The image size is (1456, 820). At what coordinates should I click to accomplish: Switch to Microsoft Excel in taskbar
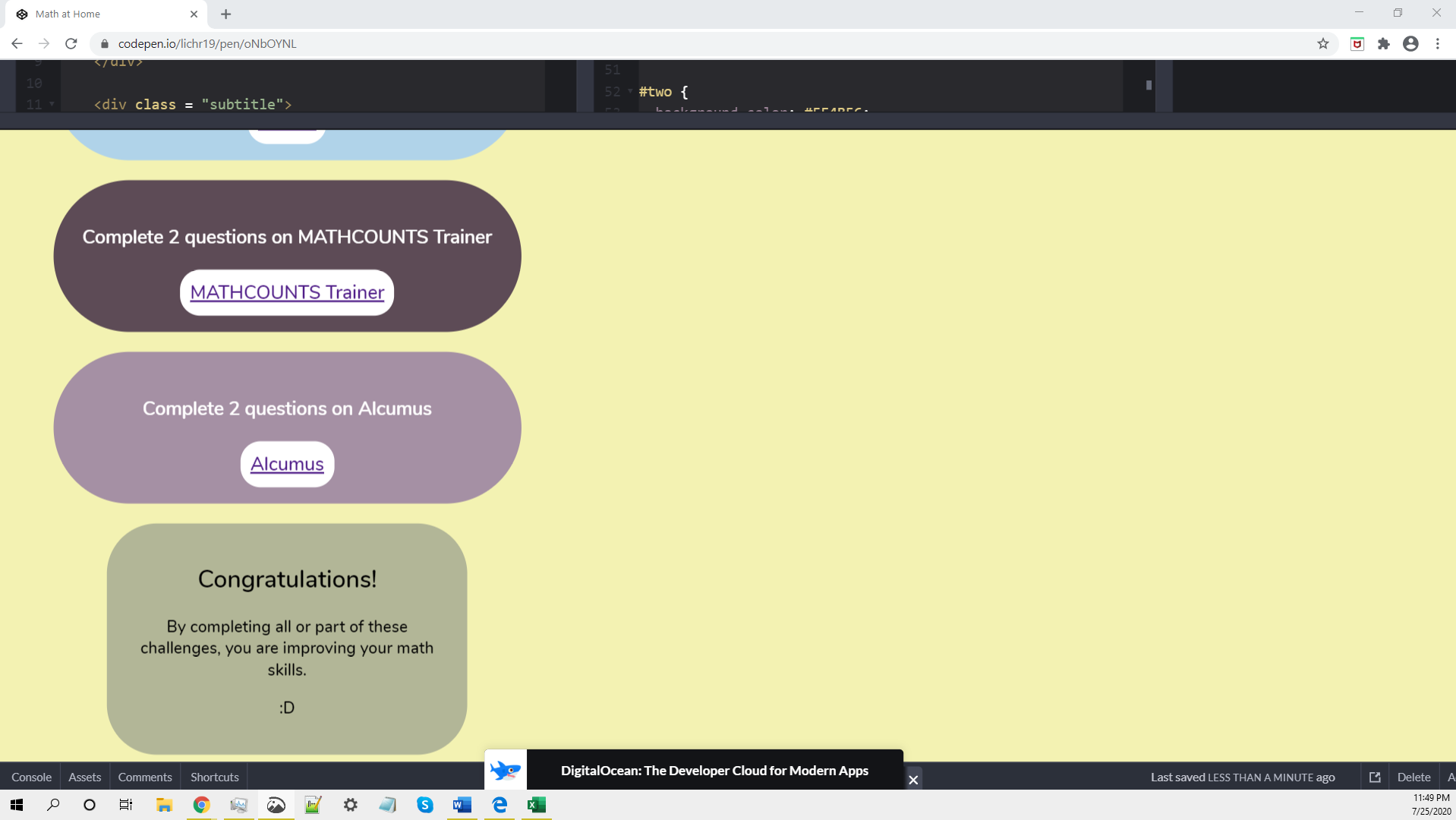pos(536,805)
